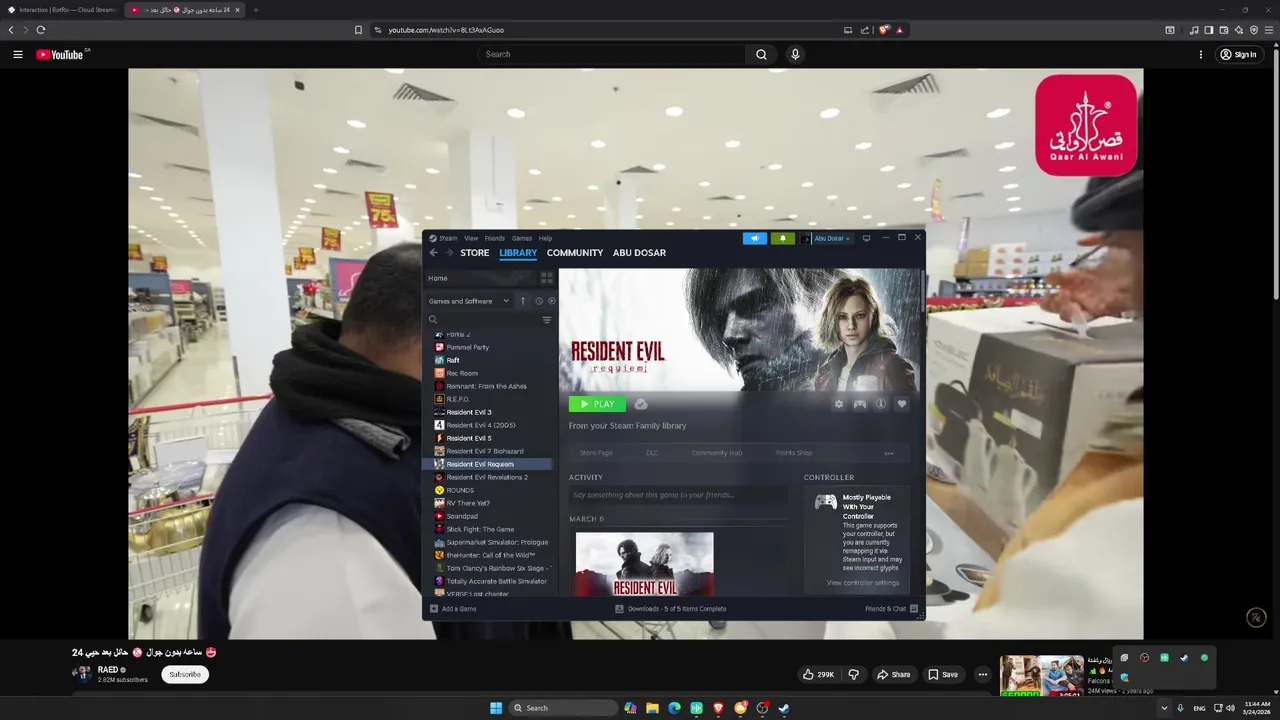Add Resident Evil Requiem to favorites
Viewport: 1280px width, 720px height.
coord(901,404)
